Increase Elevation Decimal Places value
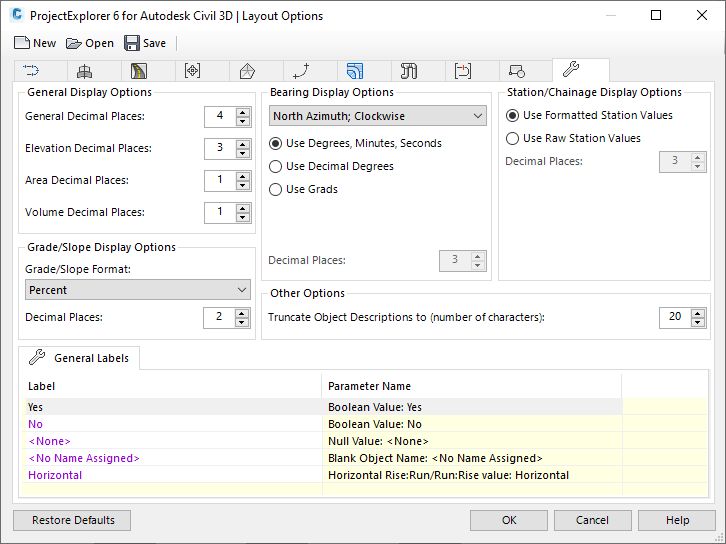This screenshot has width=726, height=544. tap(243, 144)
